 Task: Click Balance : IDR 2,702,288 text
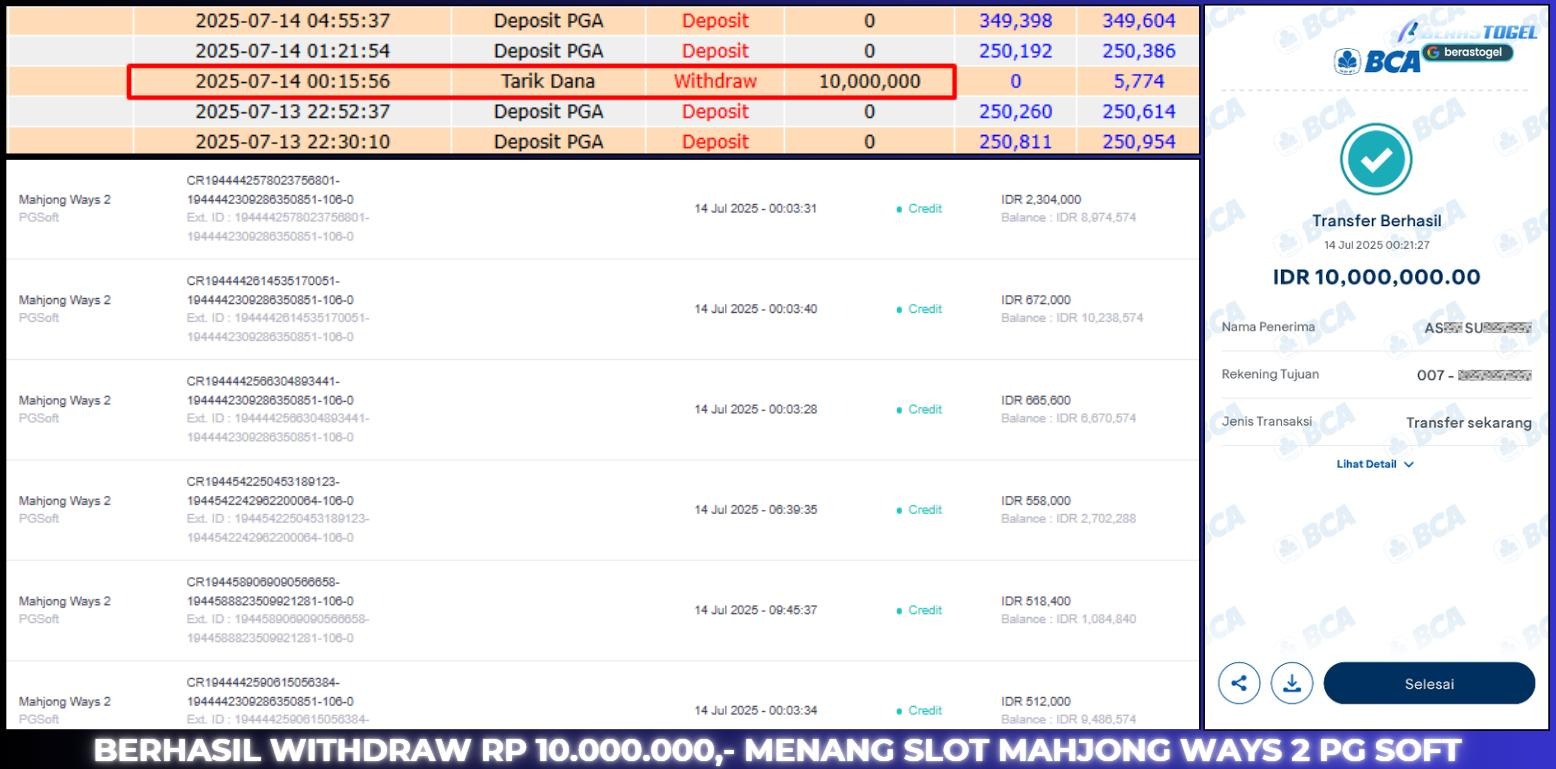(x=1068, y=519)
